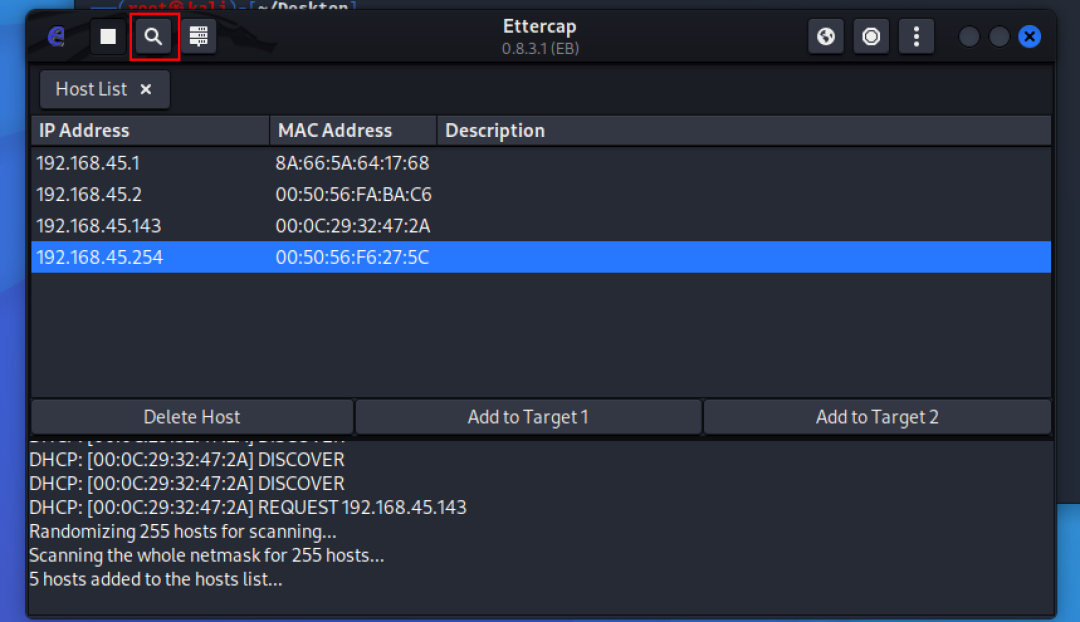Sort hosts by MAC Address column
The height and width of the screenshot is (622, 1080).
pyautogui.click(x=353, y=130)
